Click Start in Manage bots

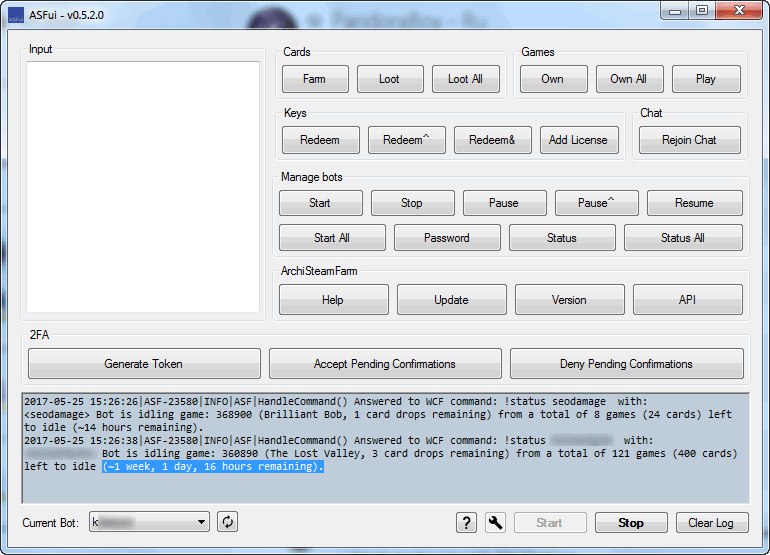pos(321,203)
